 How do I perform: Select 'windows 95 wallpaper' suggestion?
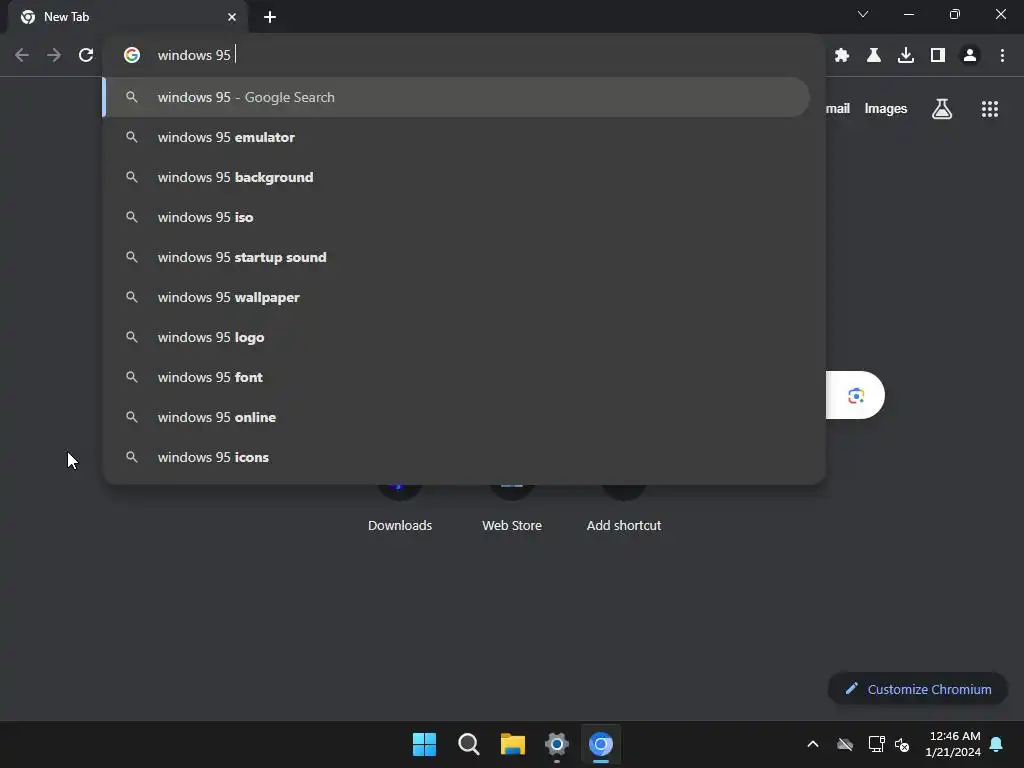click(x=456, y=297)
